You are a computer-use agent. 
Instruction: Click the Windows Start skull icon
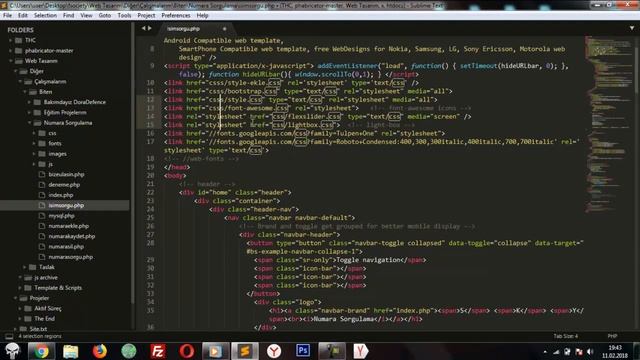13,351
